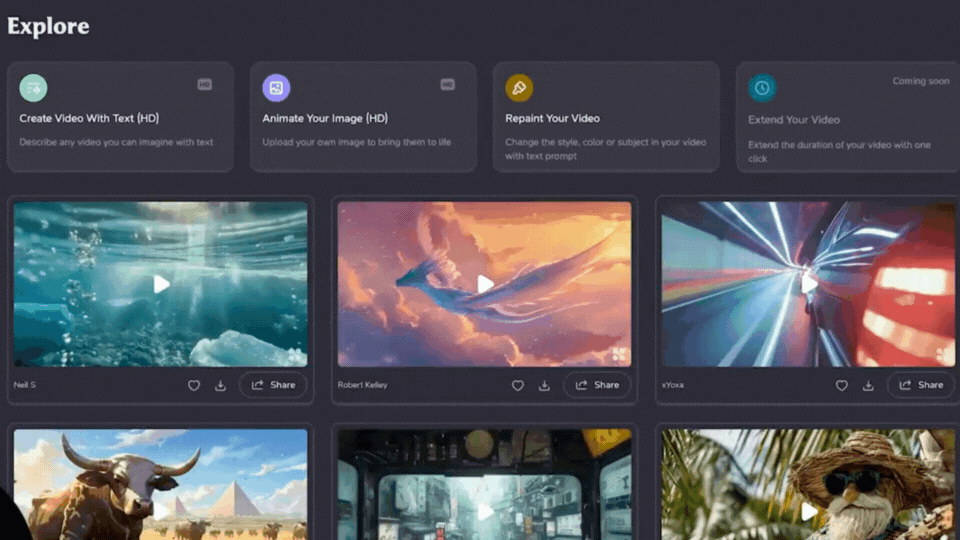Click the Extend Your Video clock icon
The height and width of the screenshot is (540, 960).
pos(762,88)
